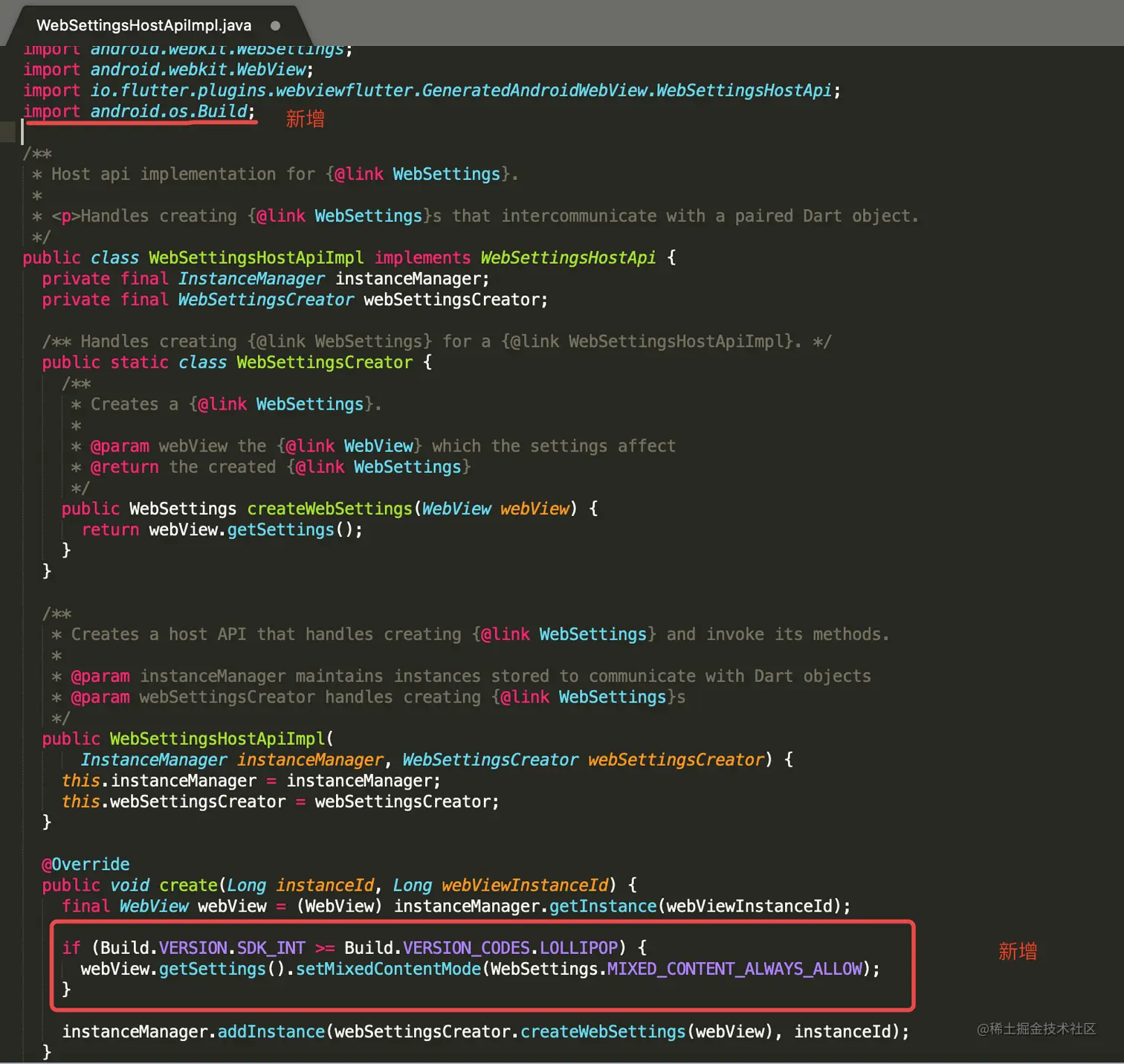Screen dimensions: 1124x1064
Task: Click the "public void create(Long instanceId" signature
Action: tap(340, 885)
